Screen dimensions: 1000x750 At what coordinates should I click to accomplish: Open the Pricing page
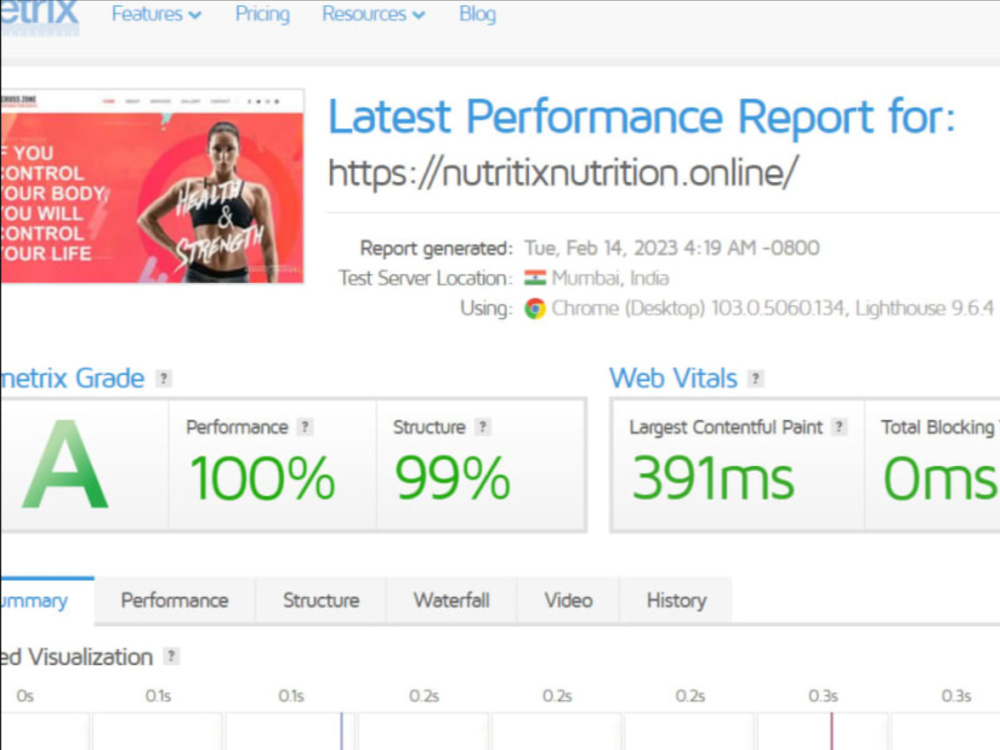(262, 14)
